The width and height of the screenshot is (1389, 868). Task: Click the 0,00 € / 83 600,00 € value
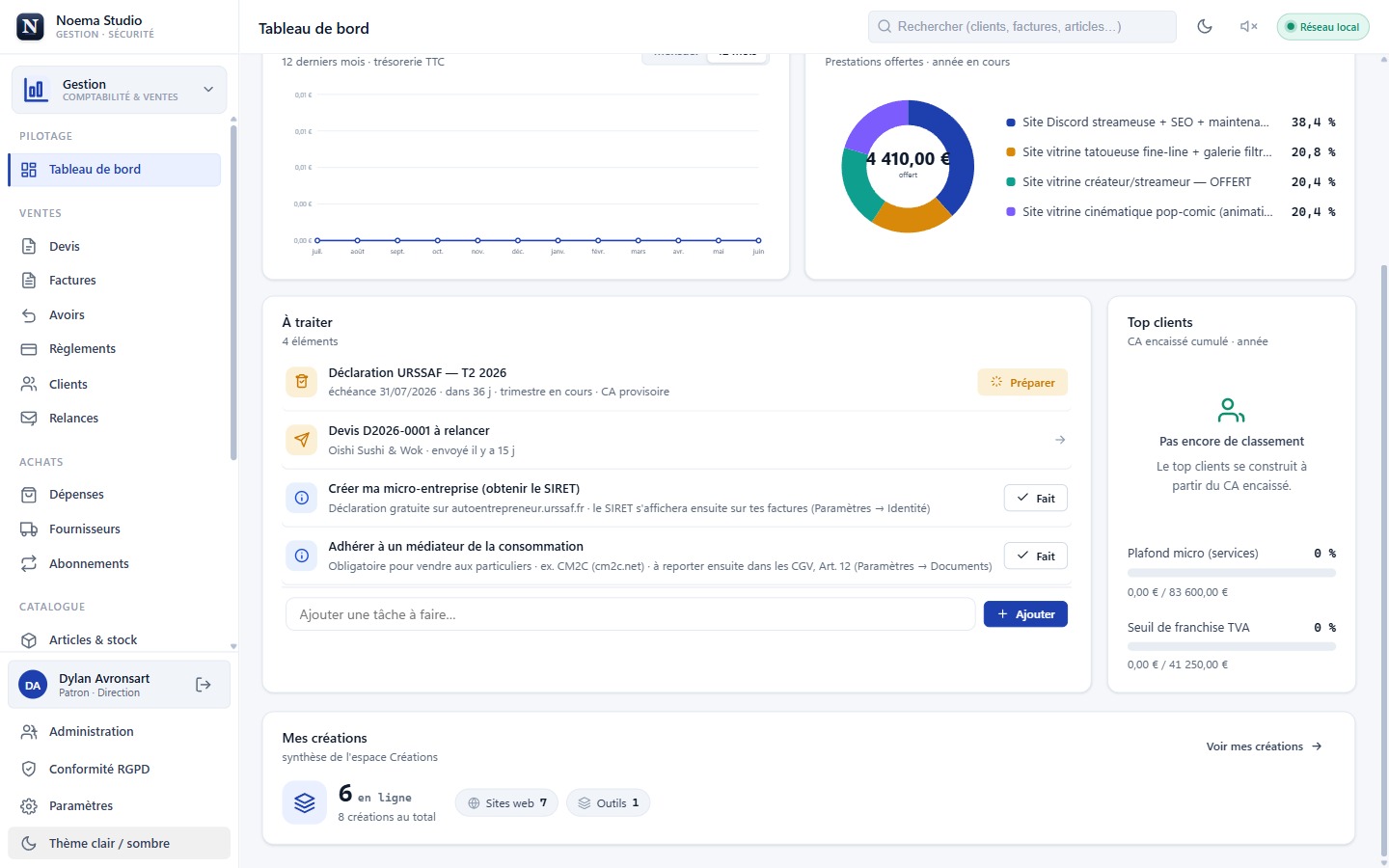1178,592
